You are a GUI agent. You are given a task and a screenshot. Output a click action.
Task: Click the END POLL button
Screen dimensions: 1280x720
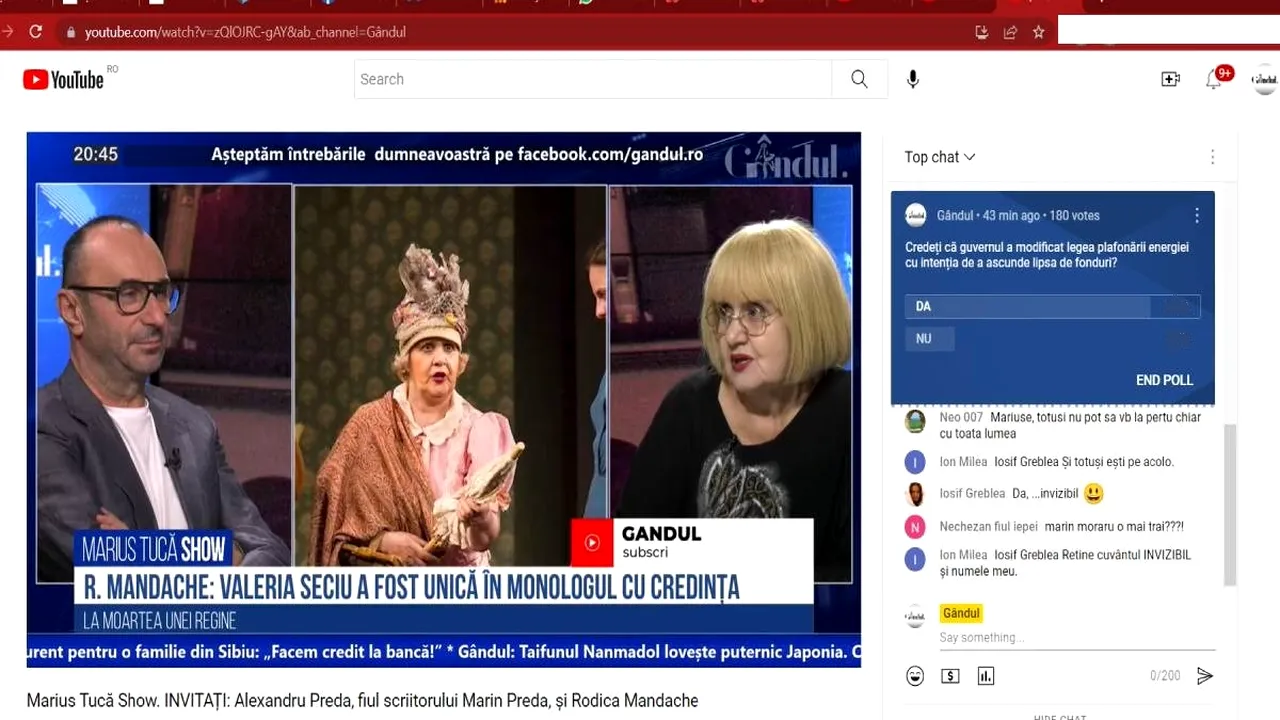[1163, 380]
